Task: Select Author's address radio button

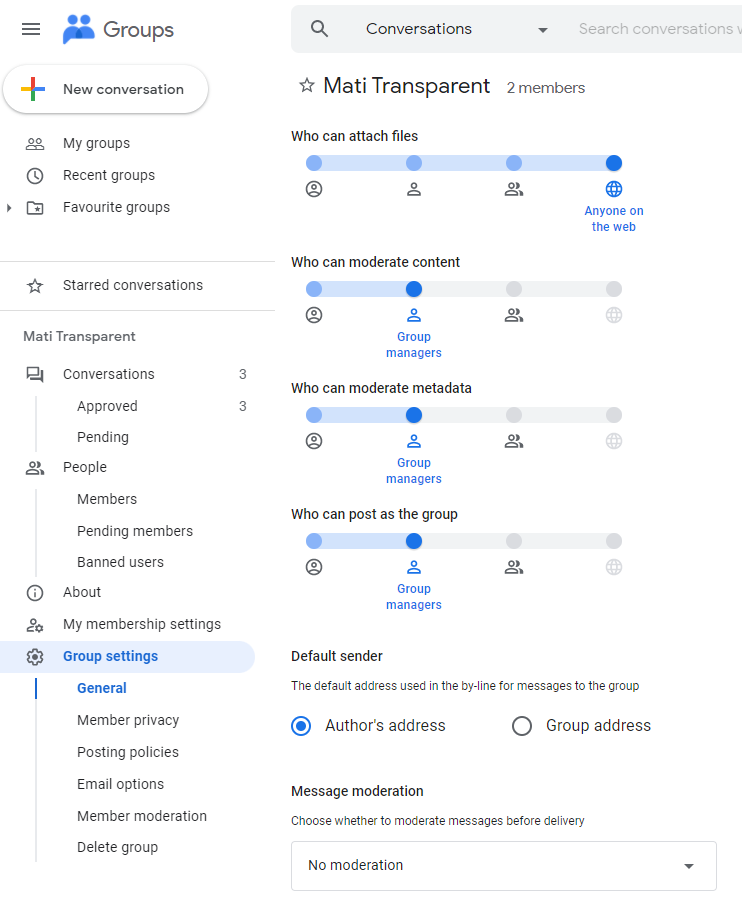Action: coord(301,726)
